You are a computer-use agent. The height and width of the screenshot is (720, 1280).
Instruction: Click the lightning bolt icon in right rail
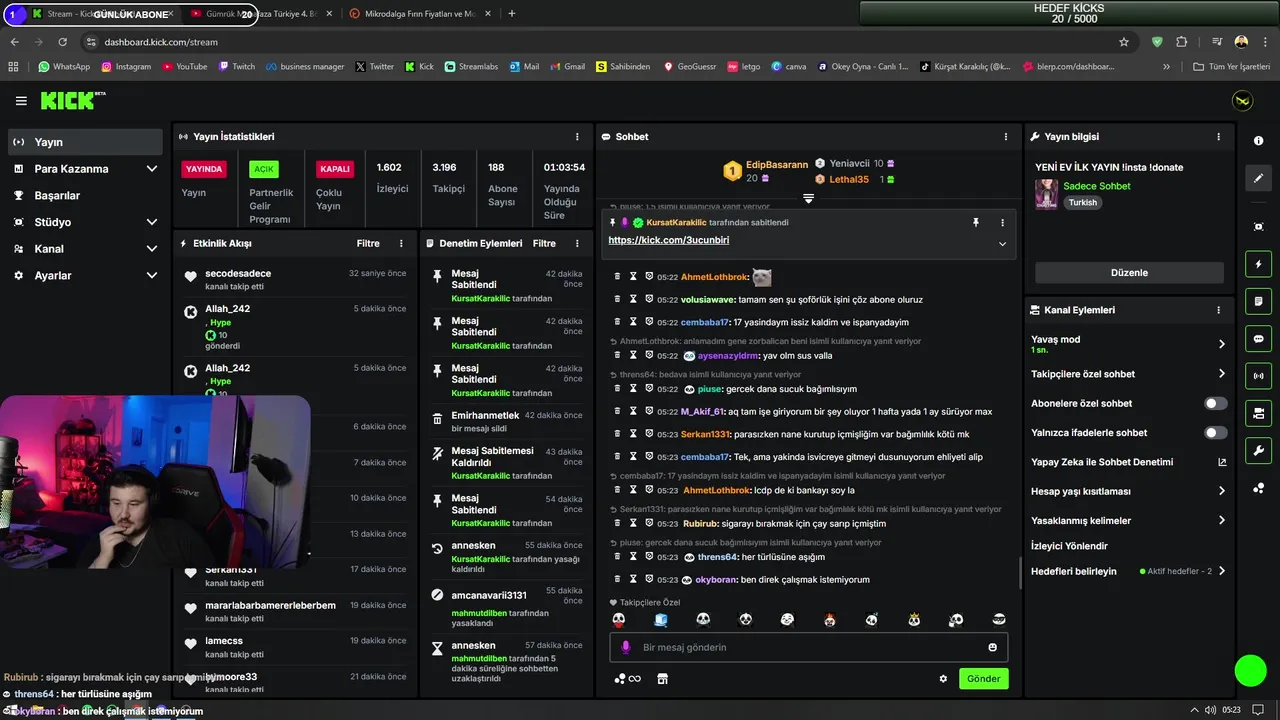coord(1258,264)
